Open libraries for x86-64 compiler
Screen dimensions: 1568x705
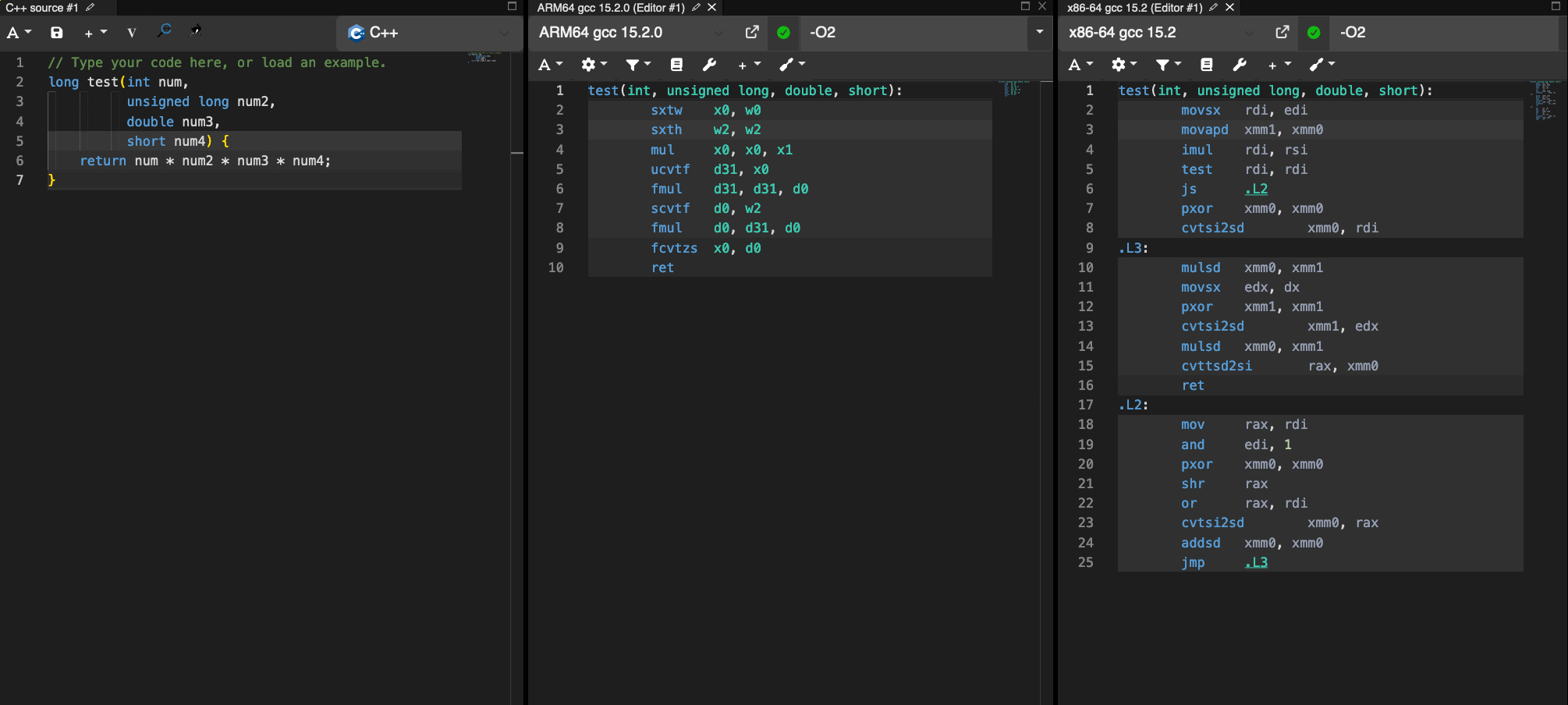pos(1207,65)
